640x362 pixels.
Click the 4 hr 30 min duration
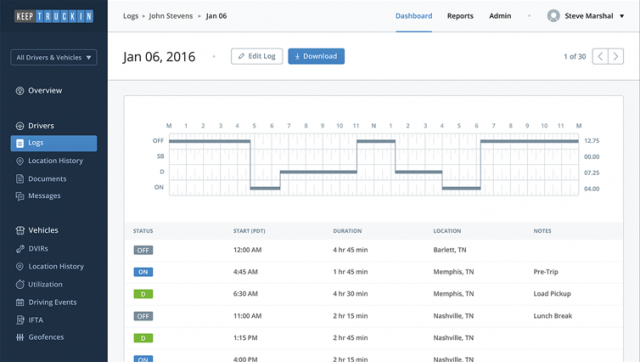pyautogui.click(x=350, y=294)
